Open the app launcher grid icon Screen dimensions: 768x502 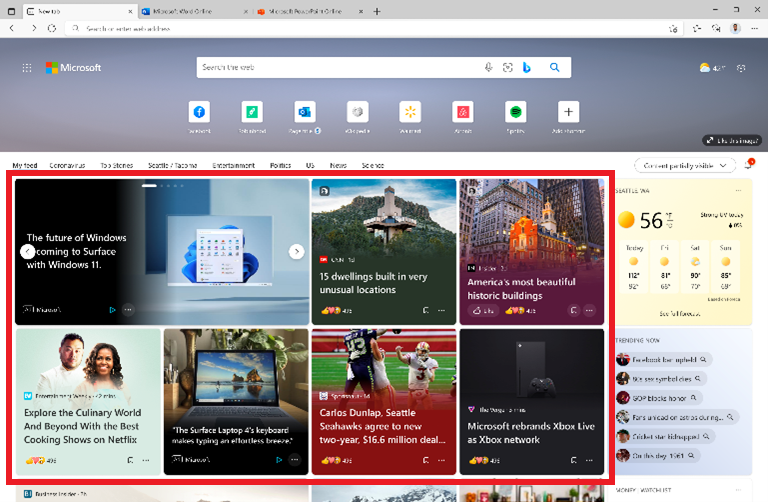coord(27,68)
